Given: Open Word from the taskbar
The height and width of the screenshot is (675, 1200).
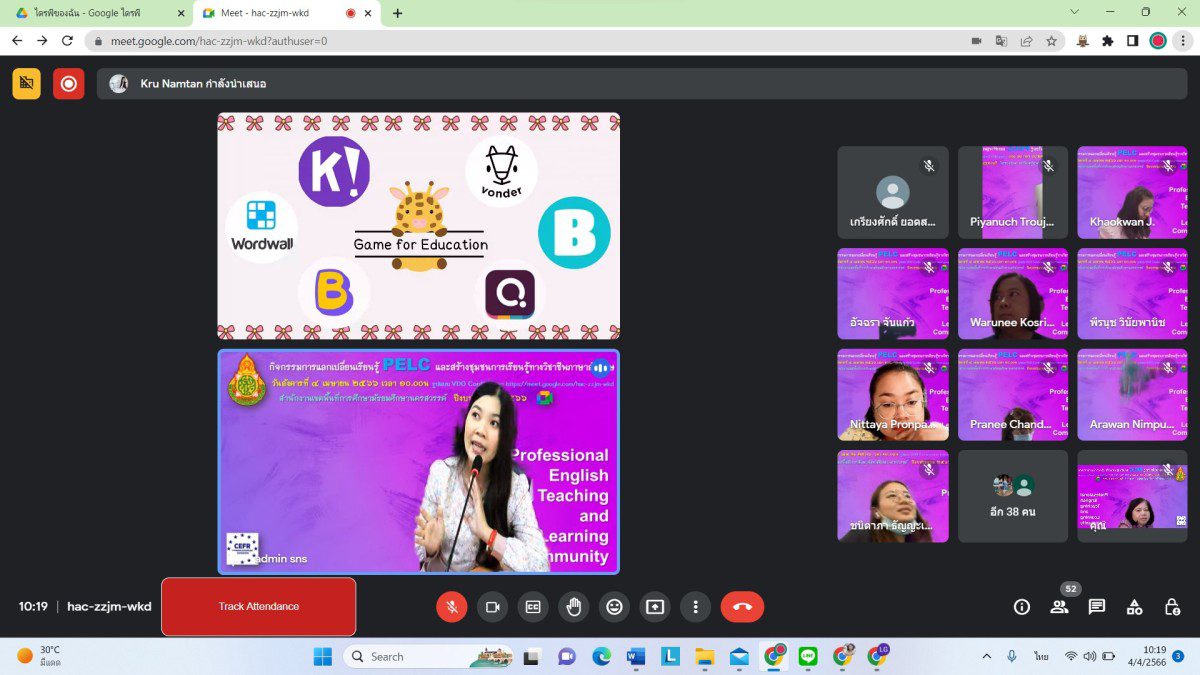Looking at the screenshot, I should tap(636, 656).
